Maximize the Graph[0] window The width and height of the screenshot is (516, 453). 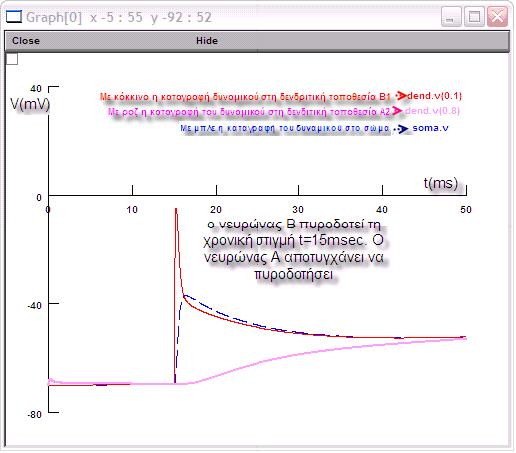point(474,17)
